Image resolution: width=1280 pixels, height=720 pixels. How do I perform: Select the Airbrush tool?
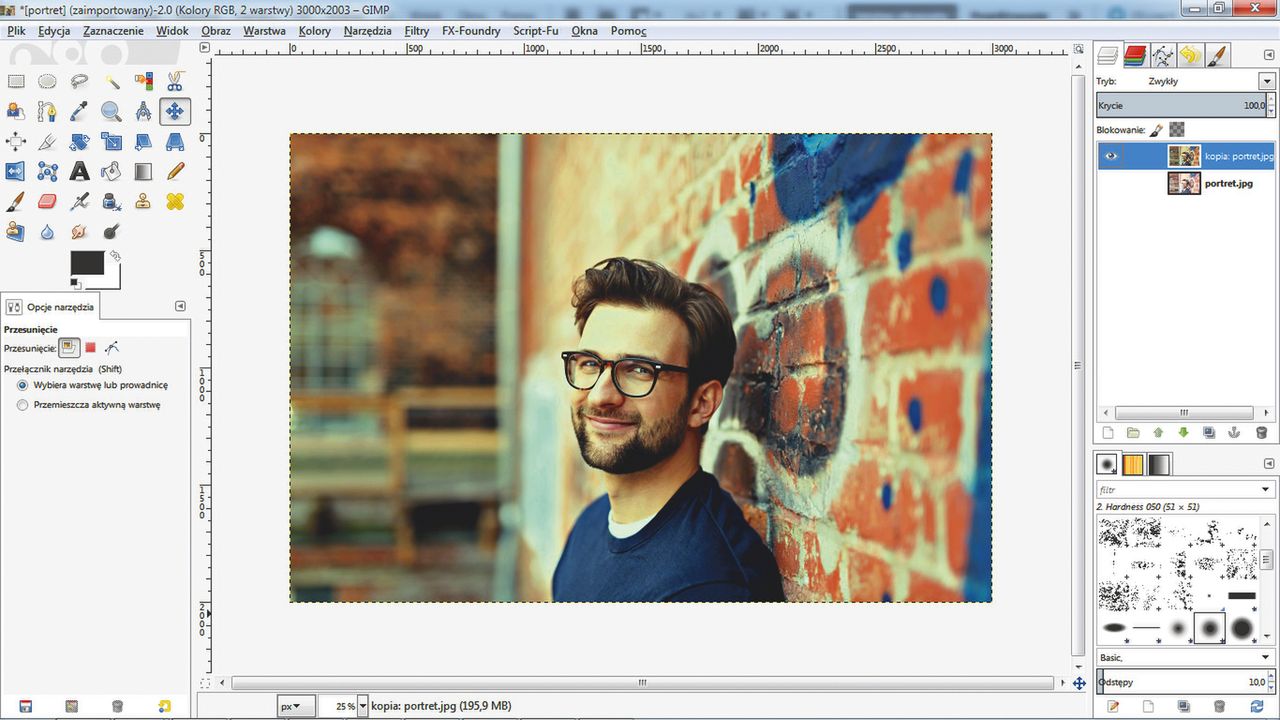79,202
